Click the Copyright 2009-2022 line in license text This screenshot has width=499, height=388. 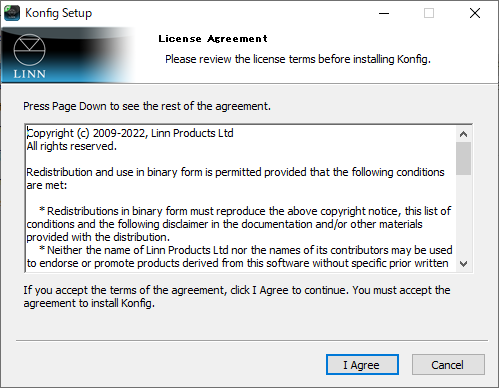pos(130,133)
